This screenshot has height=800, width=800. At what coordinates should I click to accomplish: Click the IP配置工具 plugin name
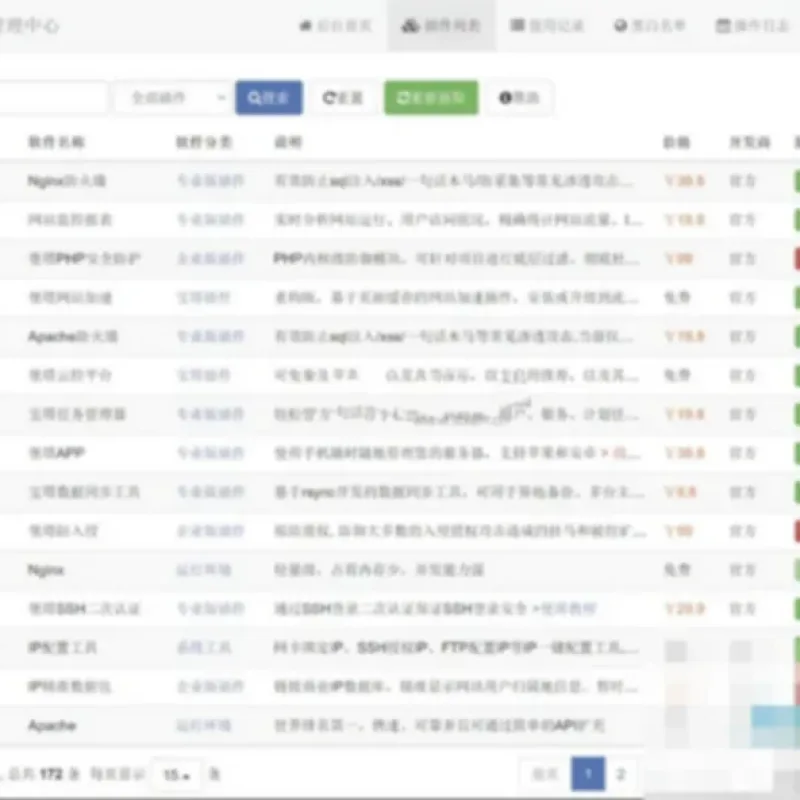62,647
